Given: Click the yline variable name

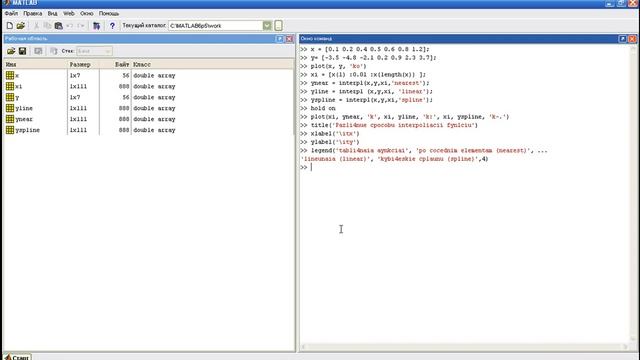Looking at the screenshot, I should point(24,108).
